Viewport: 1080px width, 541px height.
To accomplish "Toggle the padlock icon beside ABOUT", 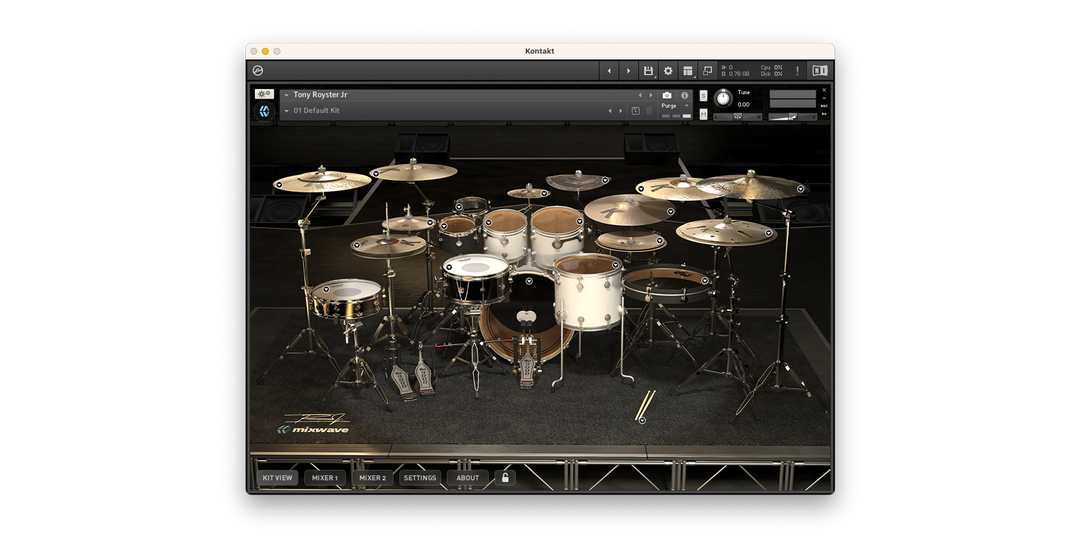I will tap(505, 478).
